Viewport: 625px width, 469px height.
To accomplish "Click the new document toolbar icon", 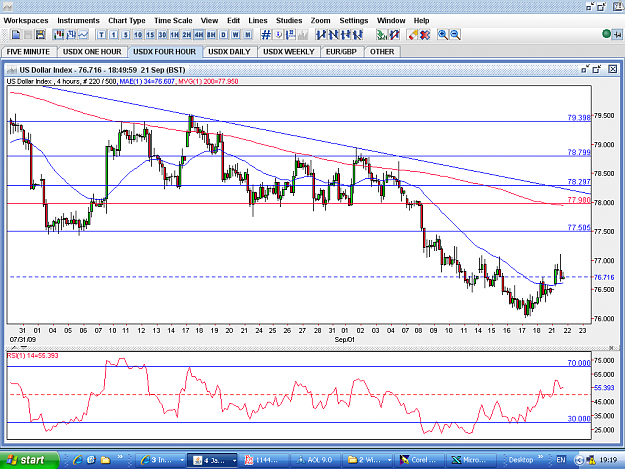I will (x=16, y=35).
